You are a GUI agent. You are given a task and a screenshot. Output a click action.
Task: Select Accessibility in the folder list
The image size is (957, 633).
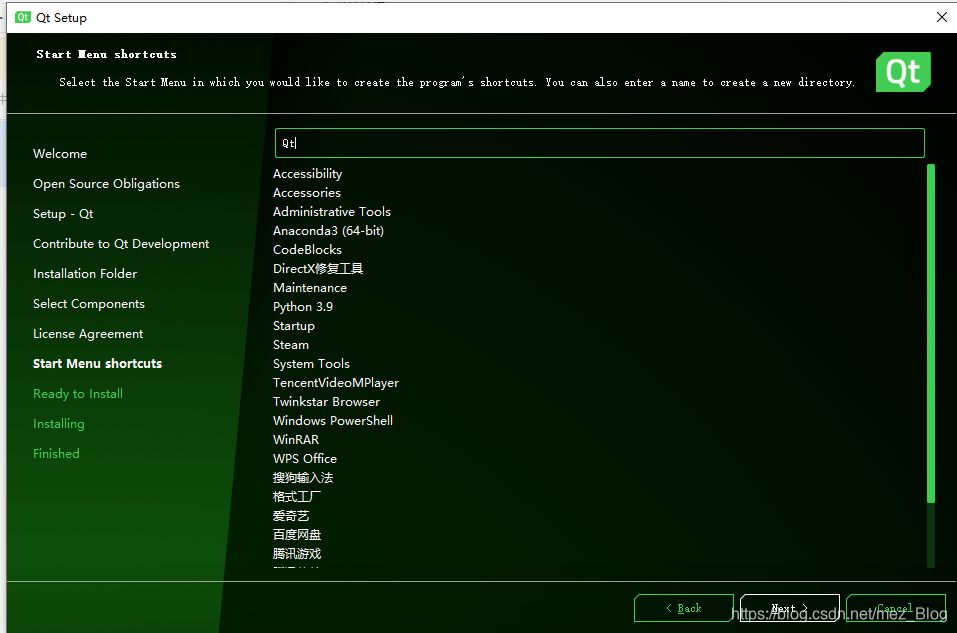click(x=308, y=174)
